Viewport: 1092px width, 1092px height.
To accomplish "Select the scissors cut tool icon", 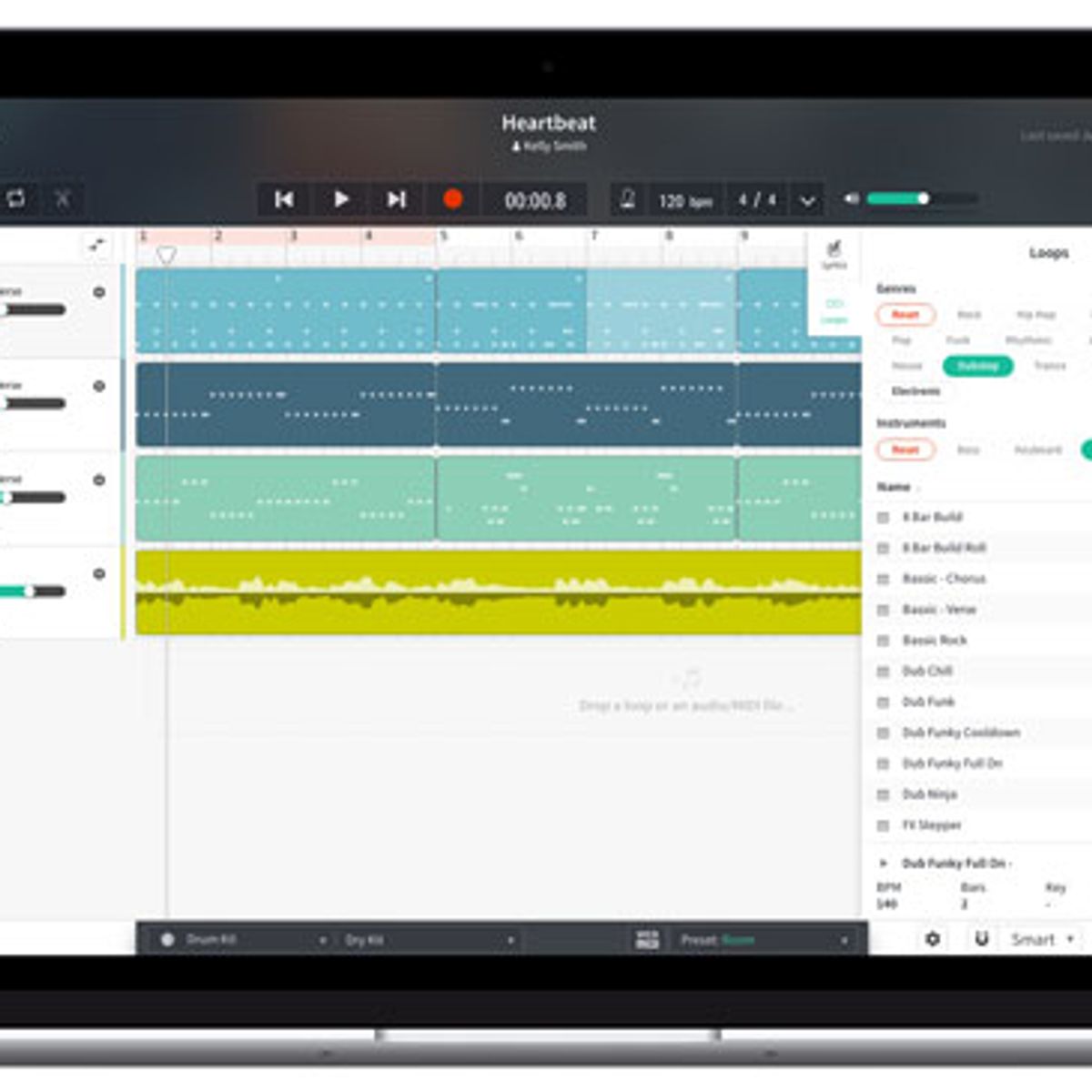I will coord(62,198).
